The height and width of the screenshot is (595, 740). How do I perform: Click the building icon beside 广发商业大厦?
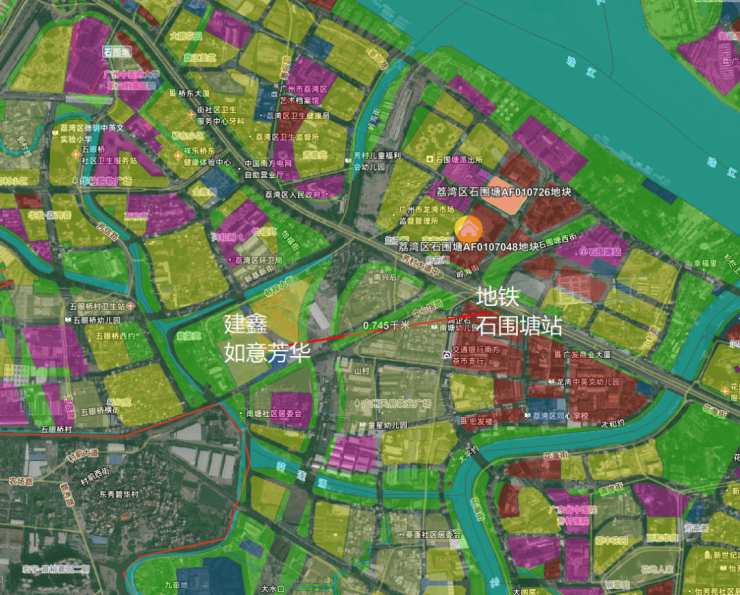pyautogui.click(x=558, y=354)
